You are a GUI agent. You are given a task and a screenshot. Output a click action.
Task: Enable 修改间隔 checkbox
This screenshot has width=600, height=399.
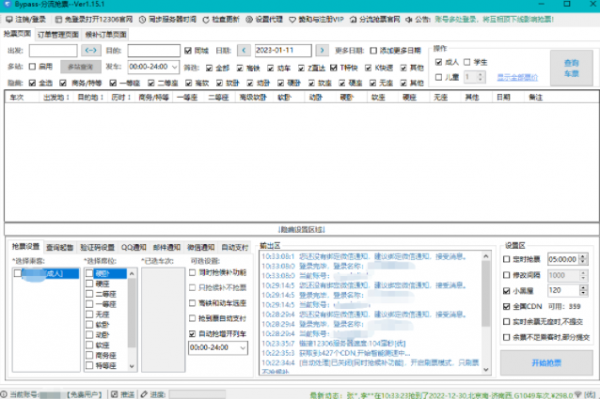(x=506, y=275)
